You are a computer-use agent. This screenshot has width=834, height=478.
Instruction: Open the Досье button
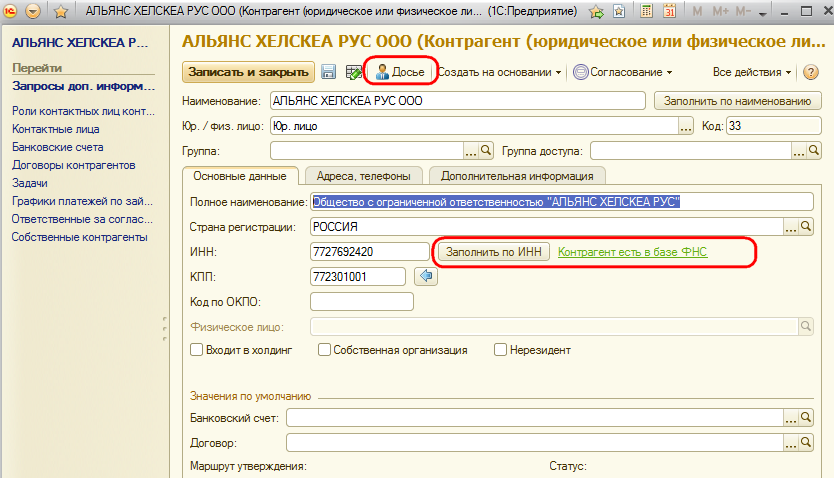(x=400, y=72)
